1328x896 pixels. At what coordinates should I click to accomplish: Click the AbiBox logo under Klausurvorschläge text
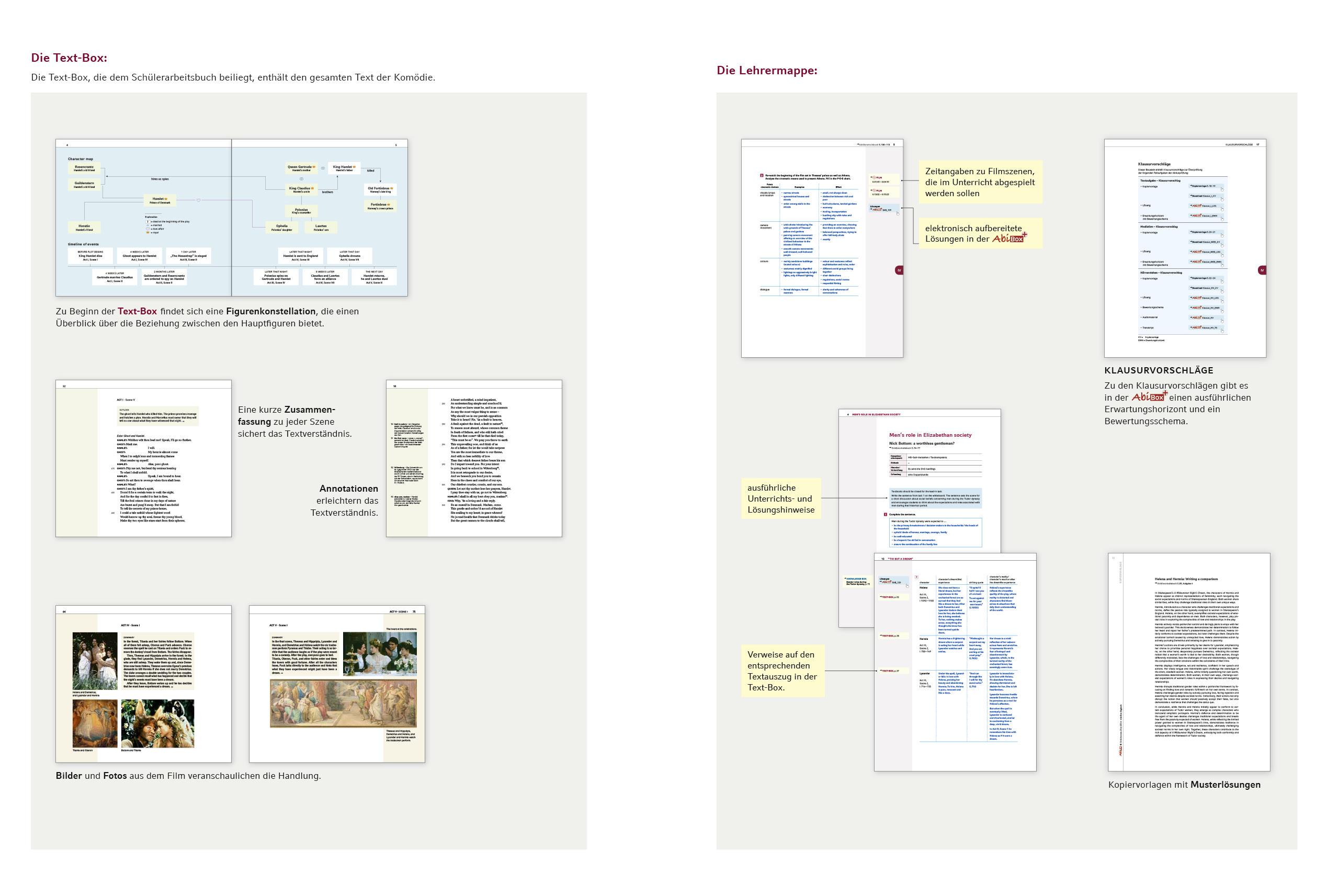click(x=1149, y=397)
